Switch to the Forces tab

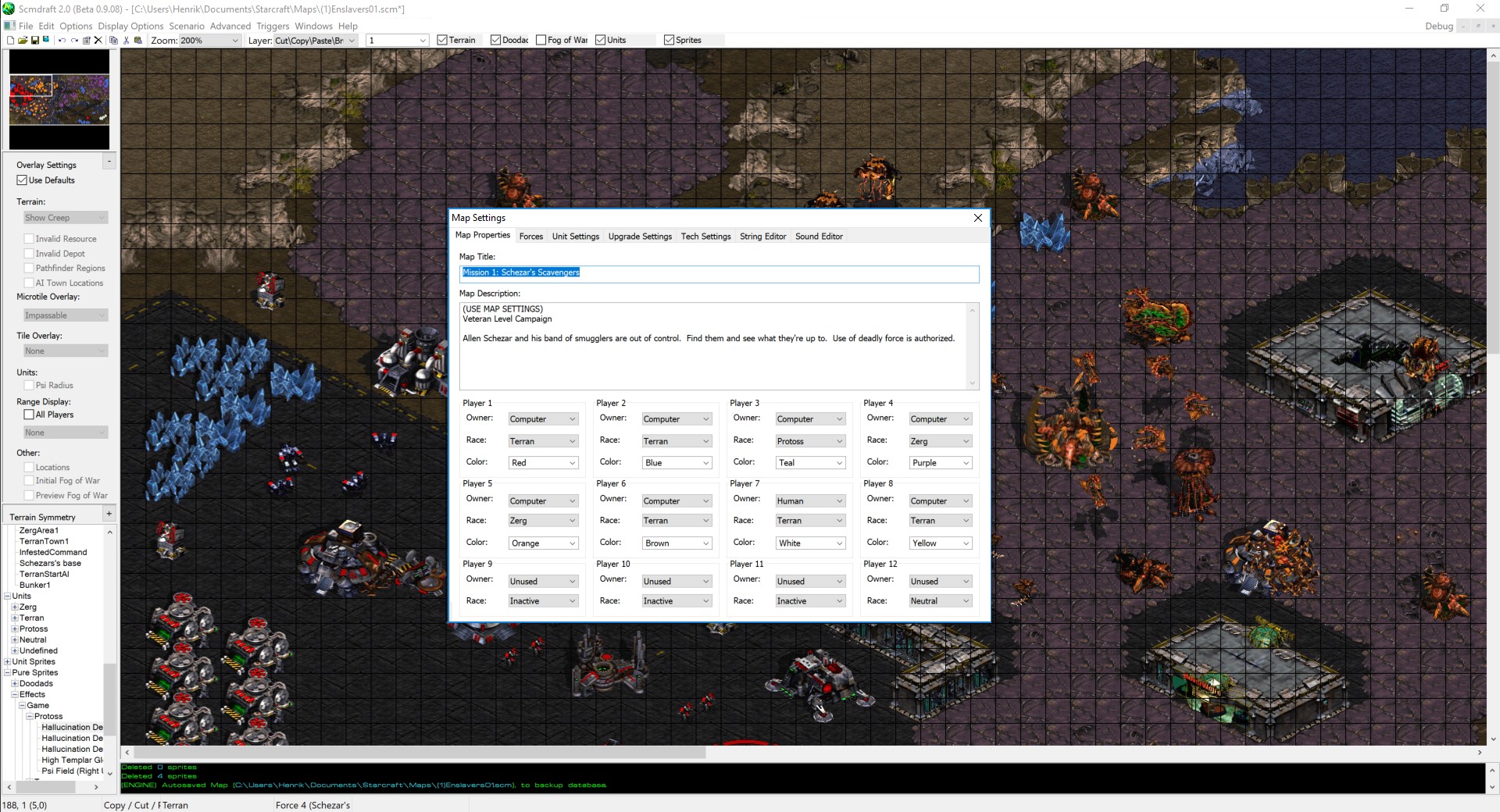530,237
